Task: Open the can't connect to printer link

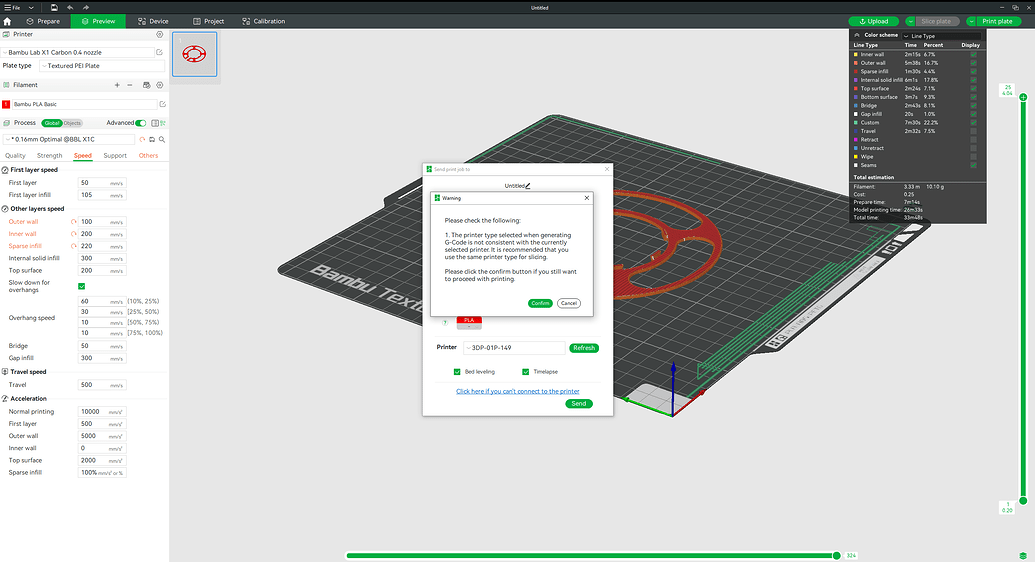Action: (518, 391)
